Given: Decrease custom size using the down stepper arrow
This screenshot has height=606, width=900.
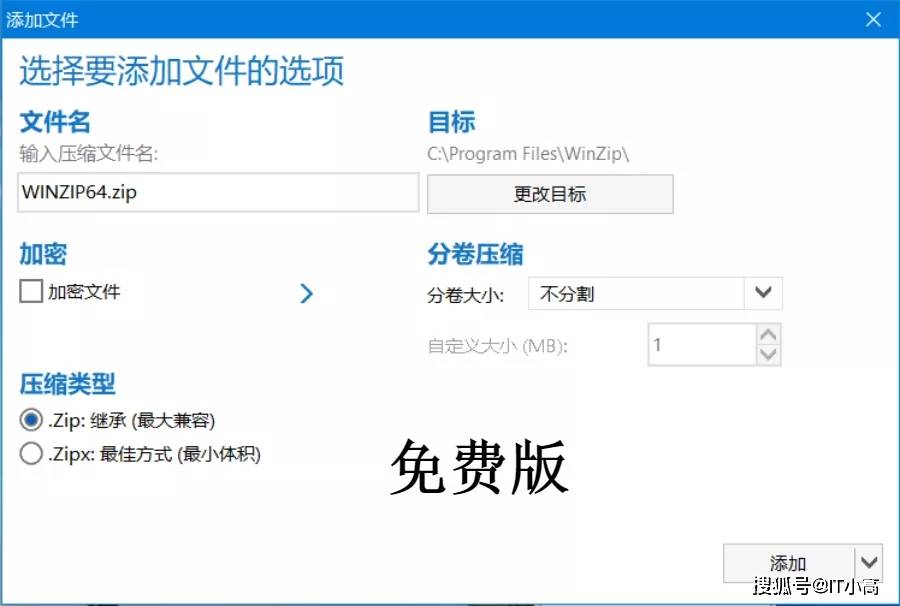Looking at the screenshot, I should (x=767, y=353).
